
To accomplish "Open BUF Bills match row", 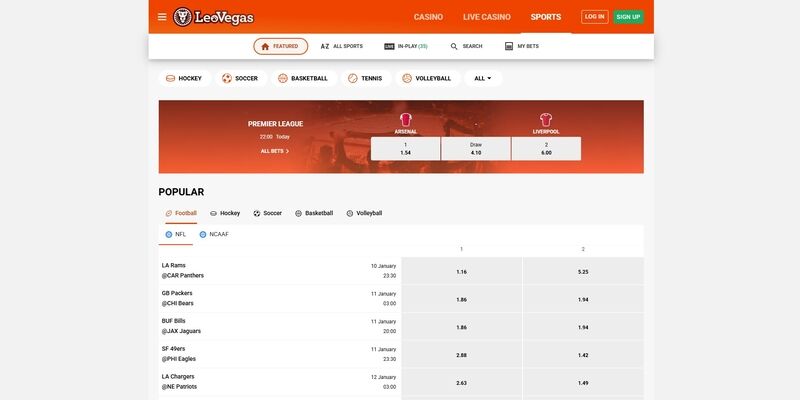I will coord(280,327).
